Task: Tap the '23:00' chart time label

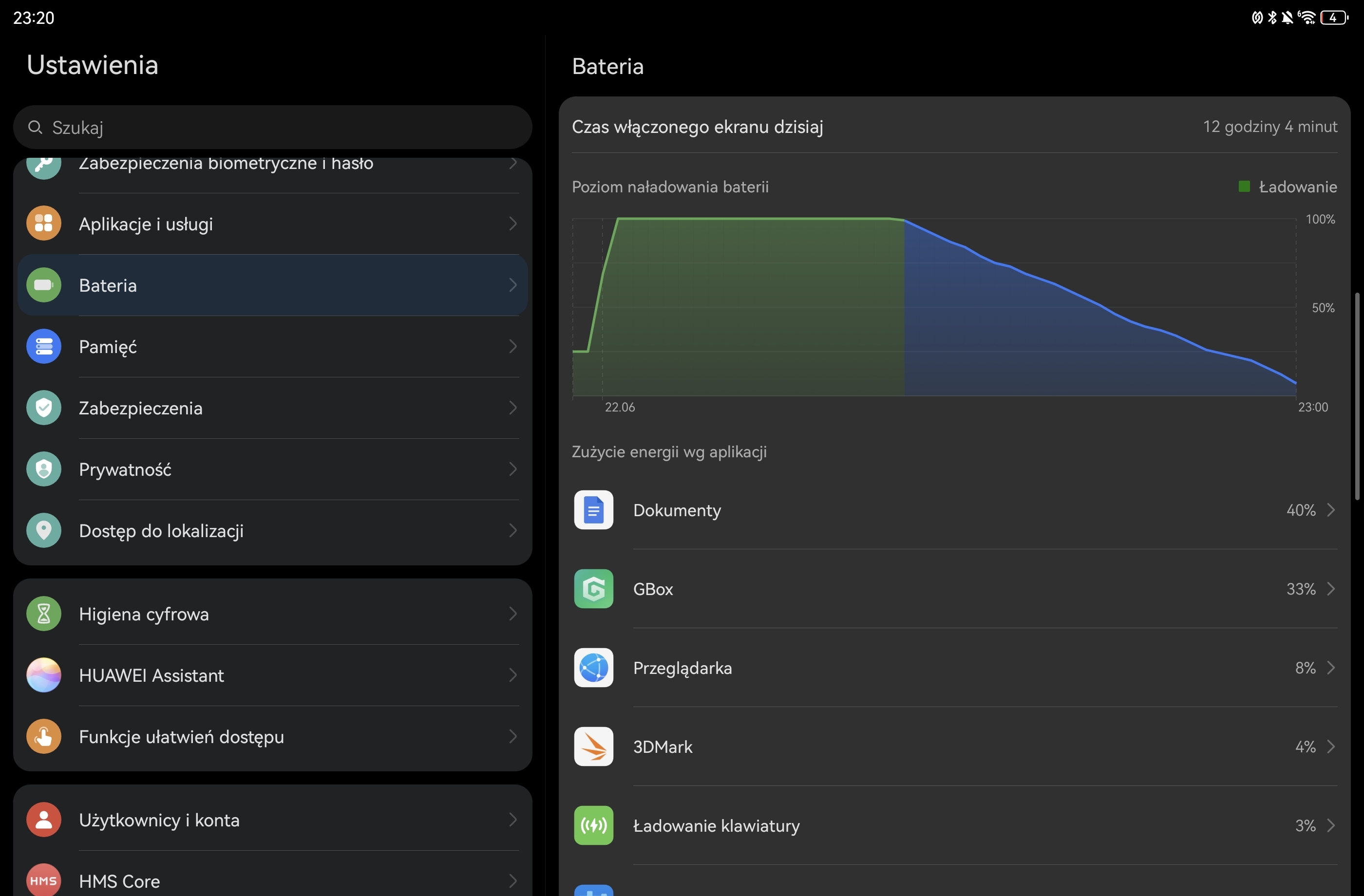Action: pos(1312,407)
